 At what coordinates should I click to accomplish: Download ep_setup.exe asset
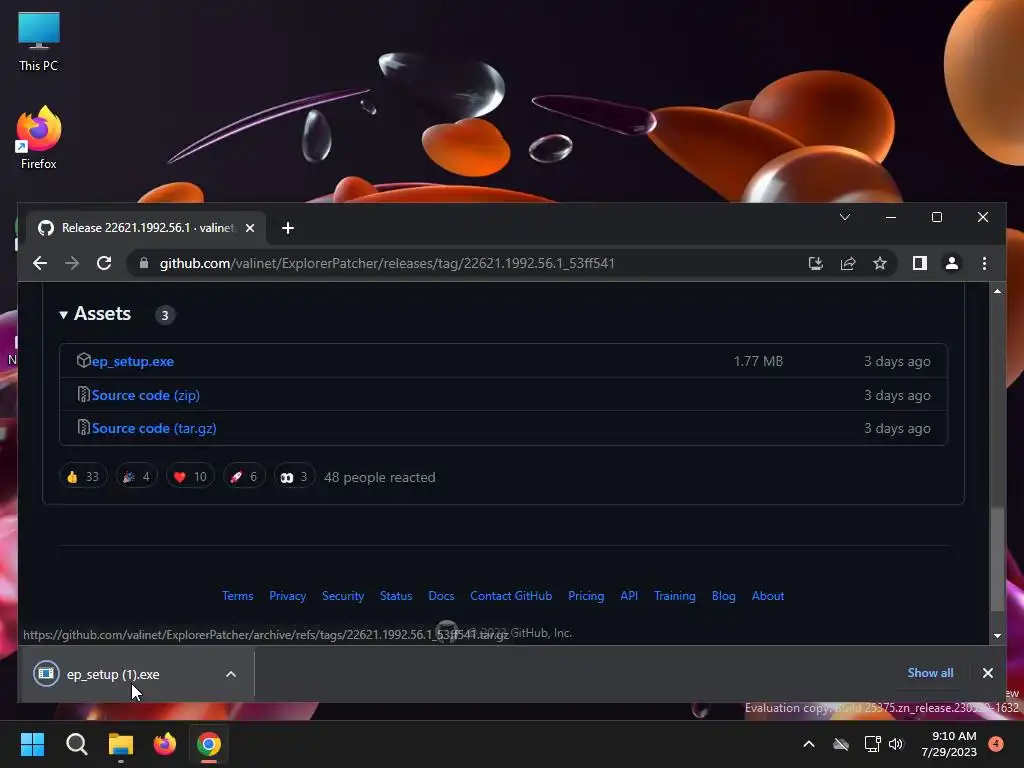133,361
